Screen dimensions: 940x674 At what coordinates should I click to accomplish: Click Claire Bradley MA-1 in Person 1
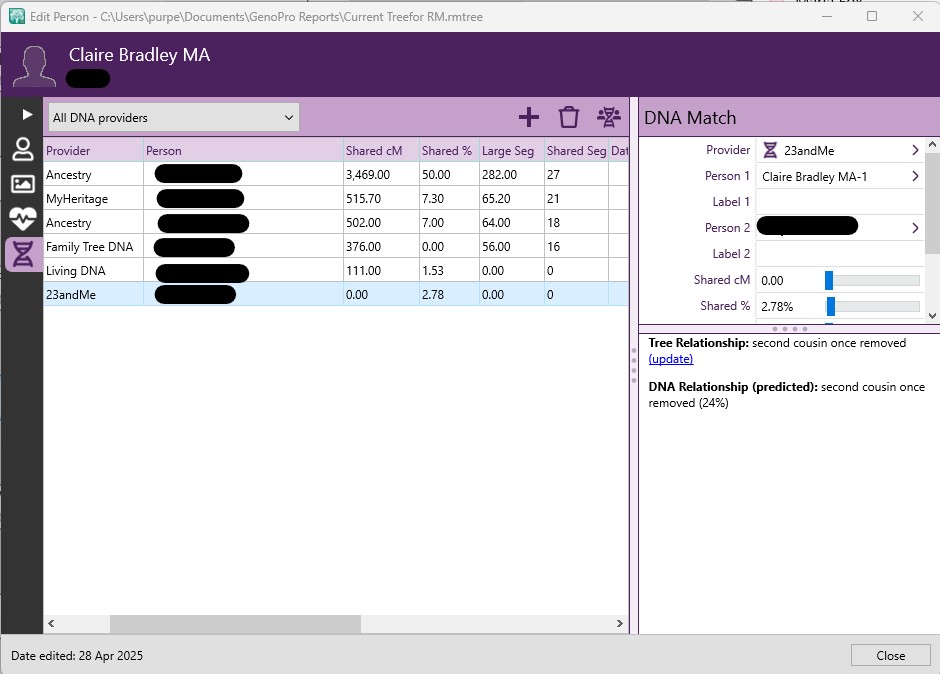click(x=814, y=176)
